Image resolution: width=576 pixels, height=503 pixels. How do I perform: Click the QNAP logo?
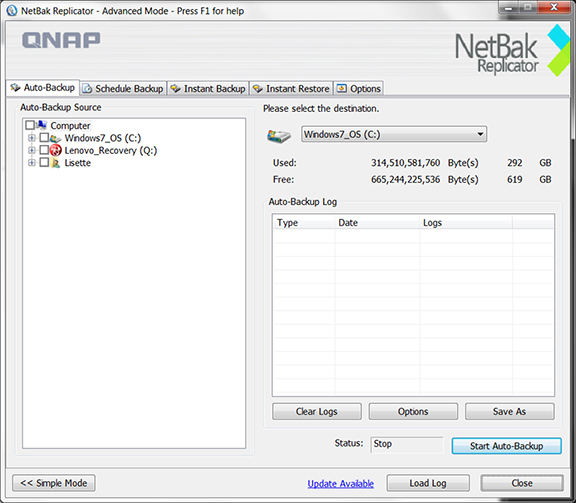pos(61,40)
